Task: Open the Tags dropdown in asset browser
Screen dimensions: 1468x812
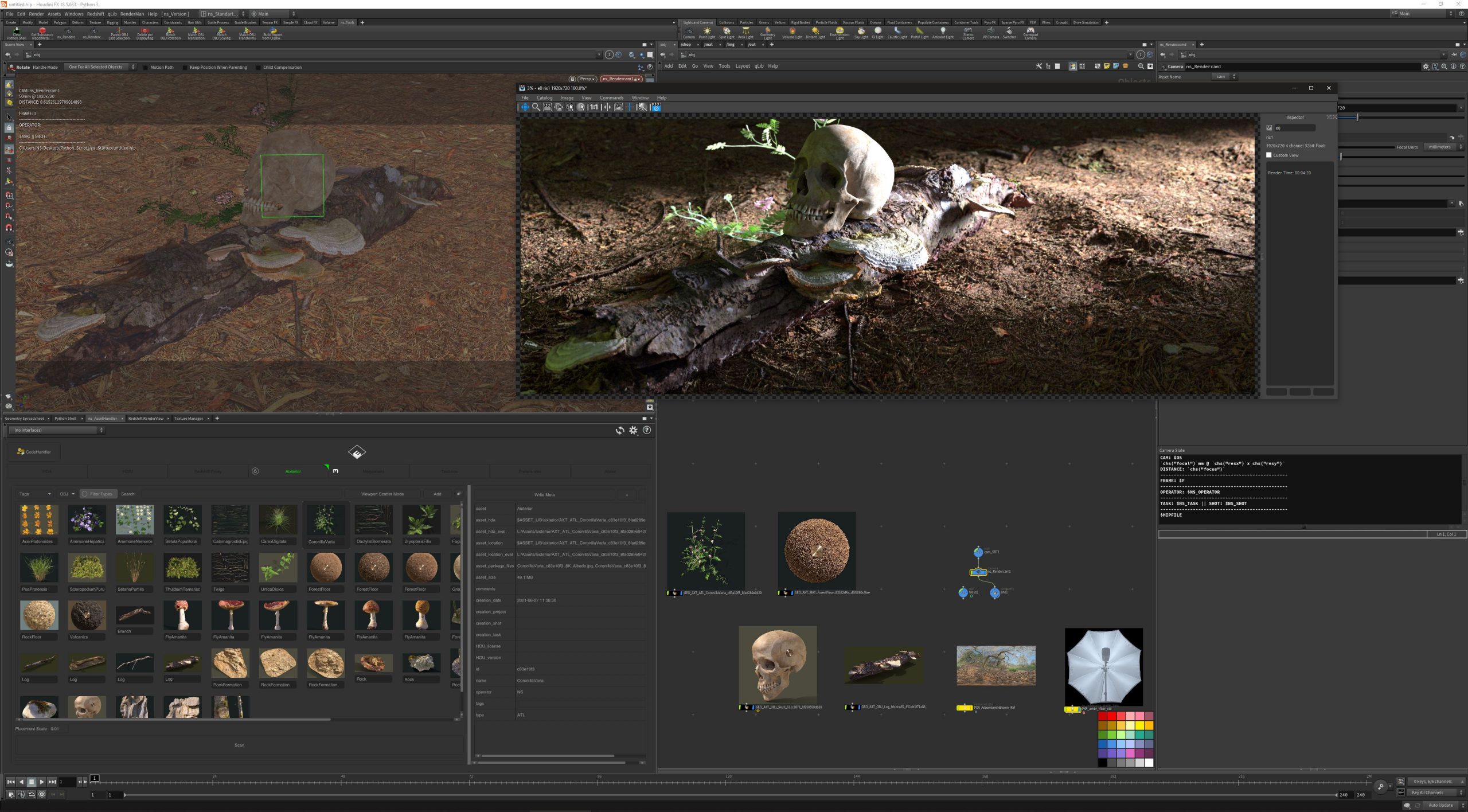Action: point(35,494)
